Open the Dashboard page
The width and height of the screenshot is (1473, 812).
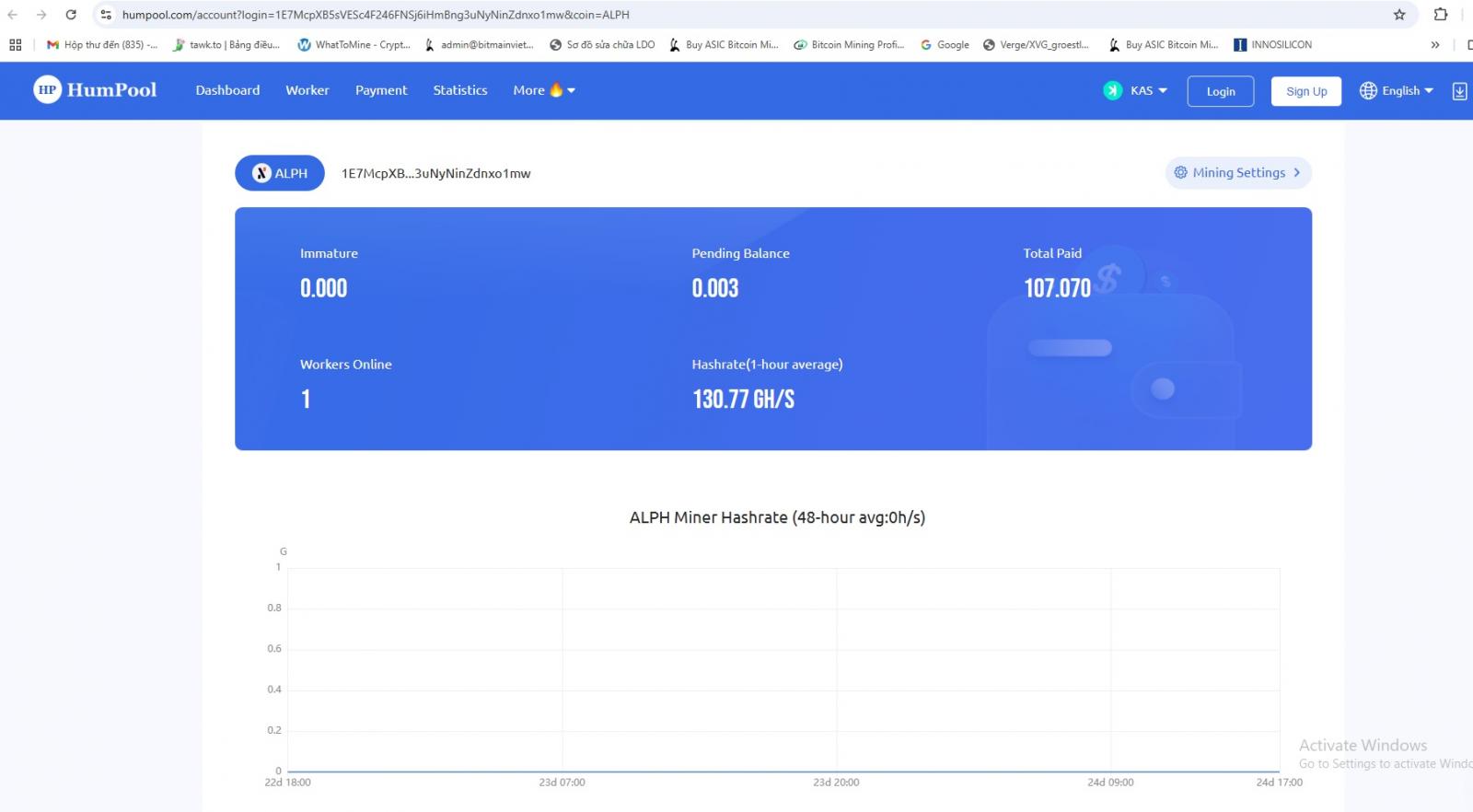pyautogui.click(x=227, y=90)
